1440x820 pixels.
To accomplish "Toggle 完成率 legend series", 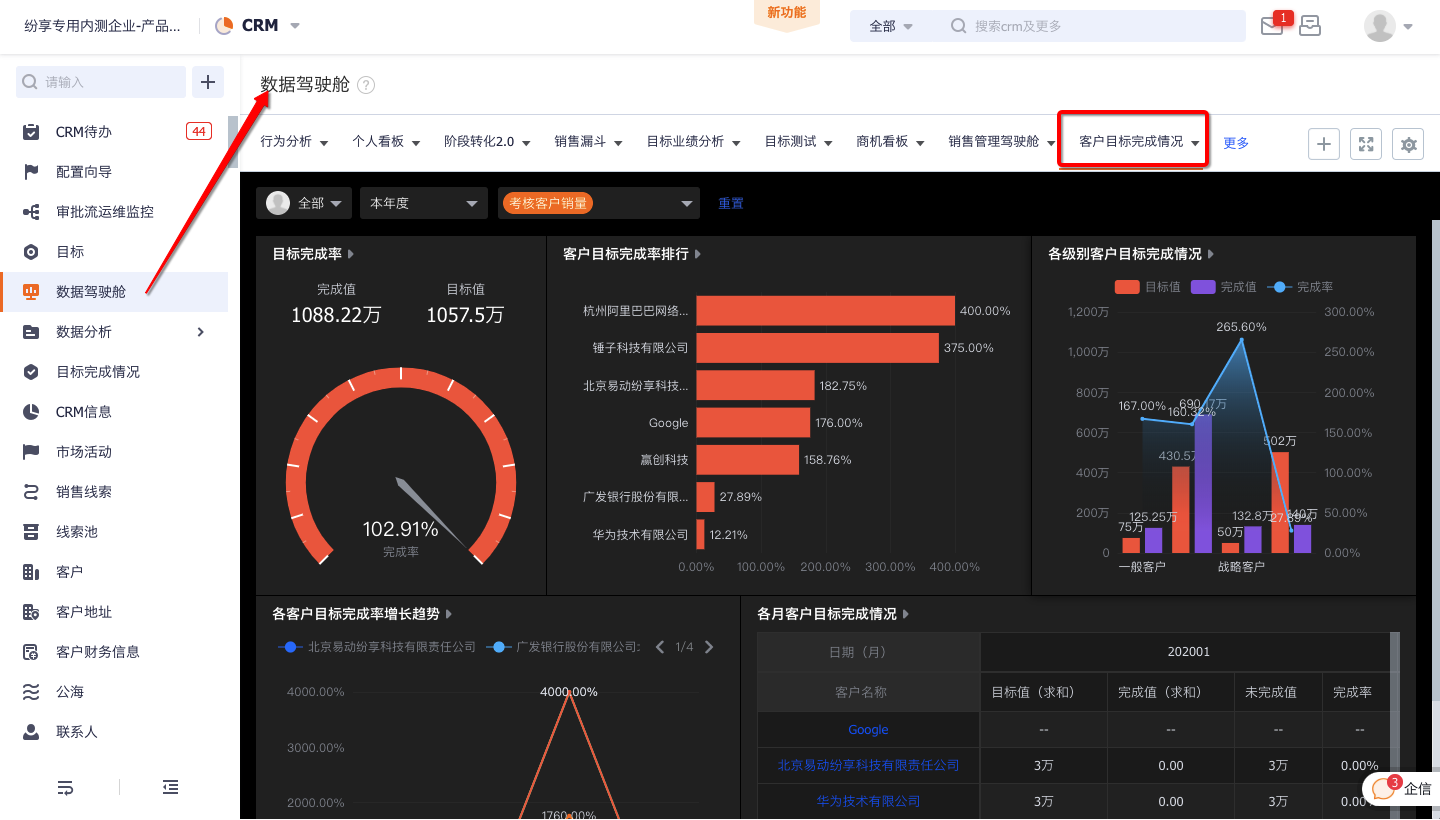I will (1300, 287).
